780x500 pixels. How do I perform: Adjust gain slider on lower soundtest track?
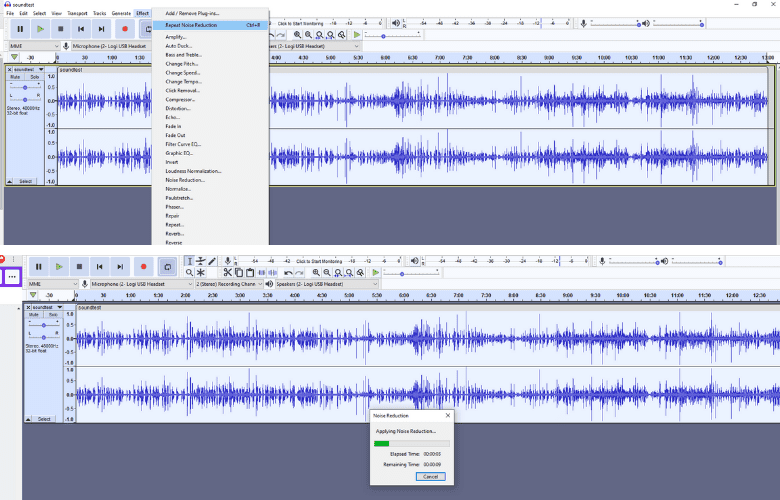point(43,325)
